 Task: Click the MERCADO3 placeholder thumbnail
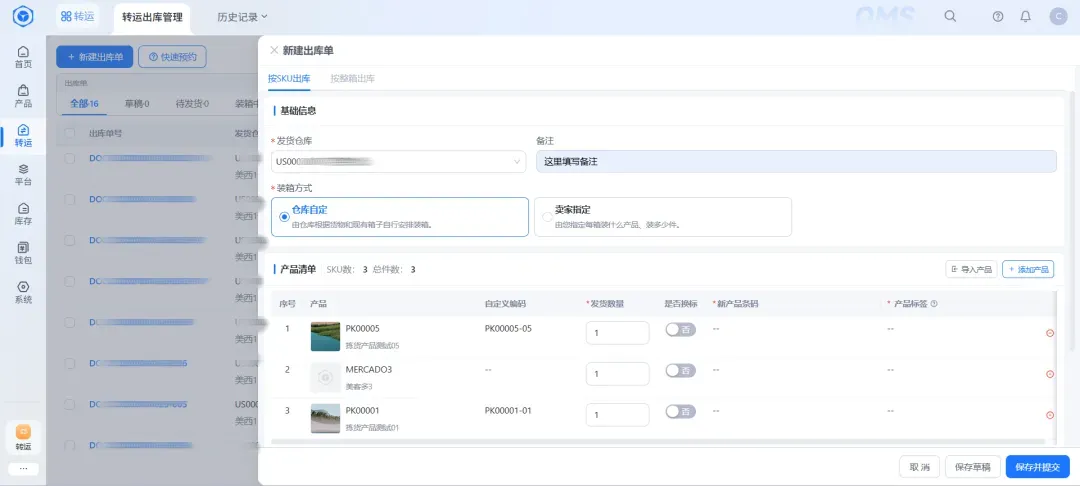pyautogui.click(x=325, y=377)
